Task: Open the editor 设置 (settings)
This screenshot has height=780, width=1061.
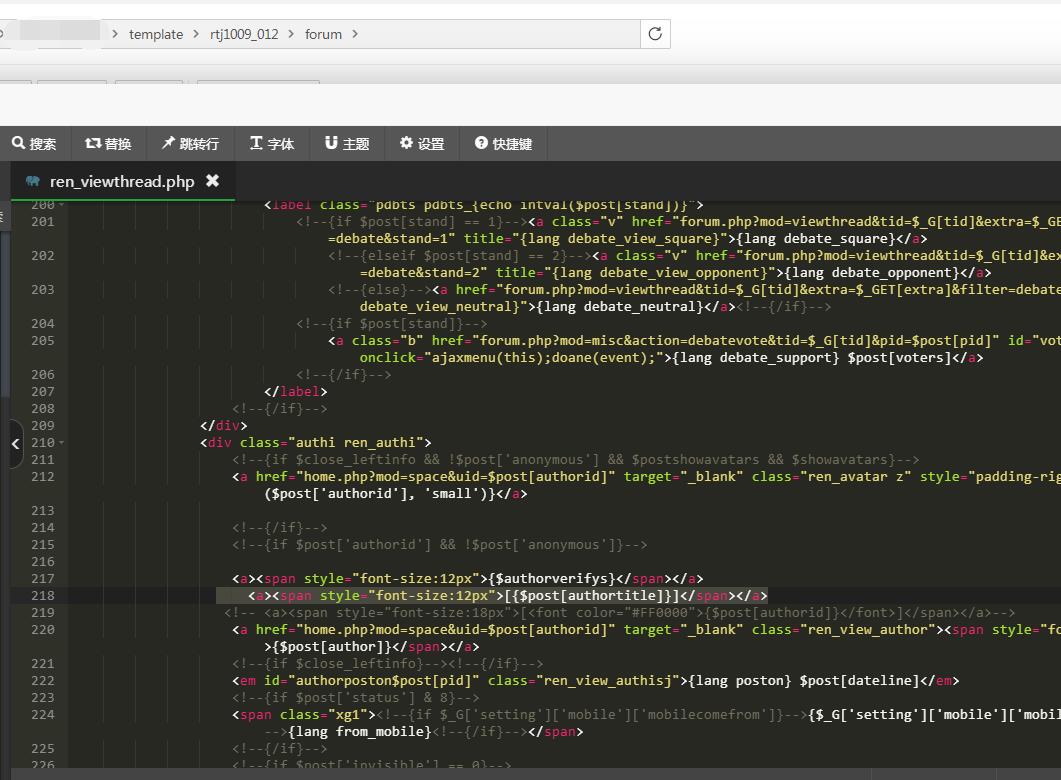Action: pyautogui.click(x=422, y=144)
